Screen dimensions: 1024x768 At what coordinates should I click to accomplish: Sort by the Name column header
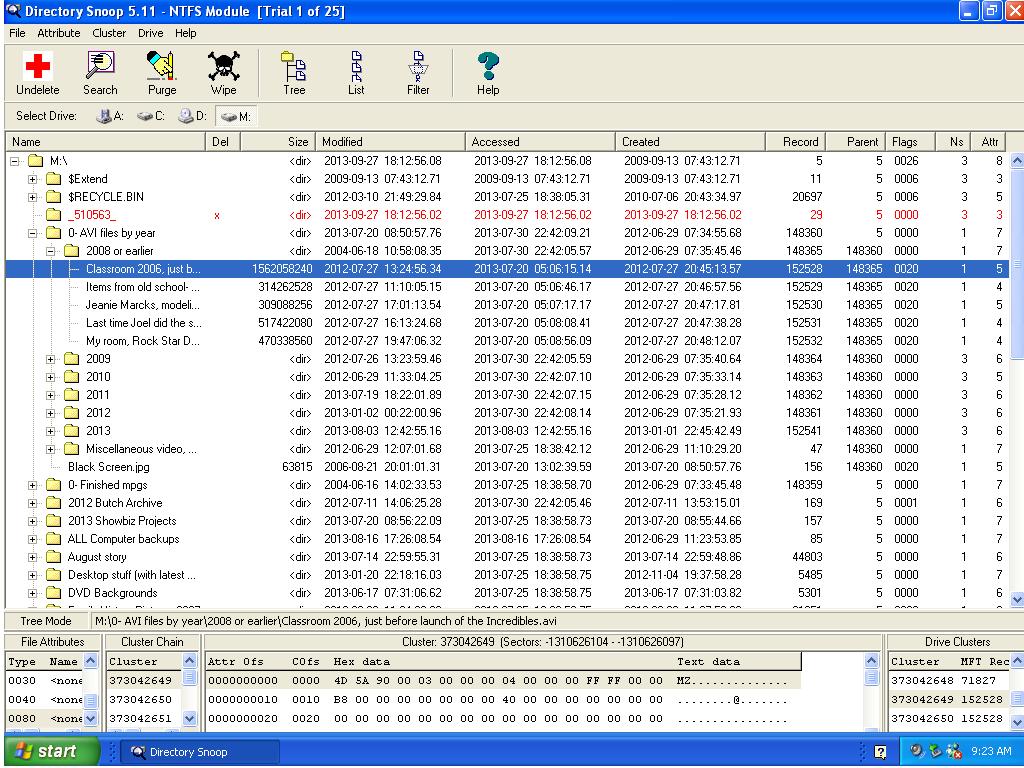[105, 142]
